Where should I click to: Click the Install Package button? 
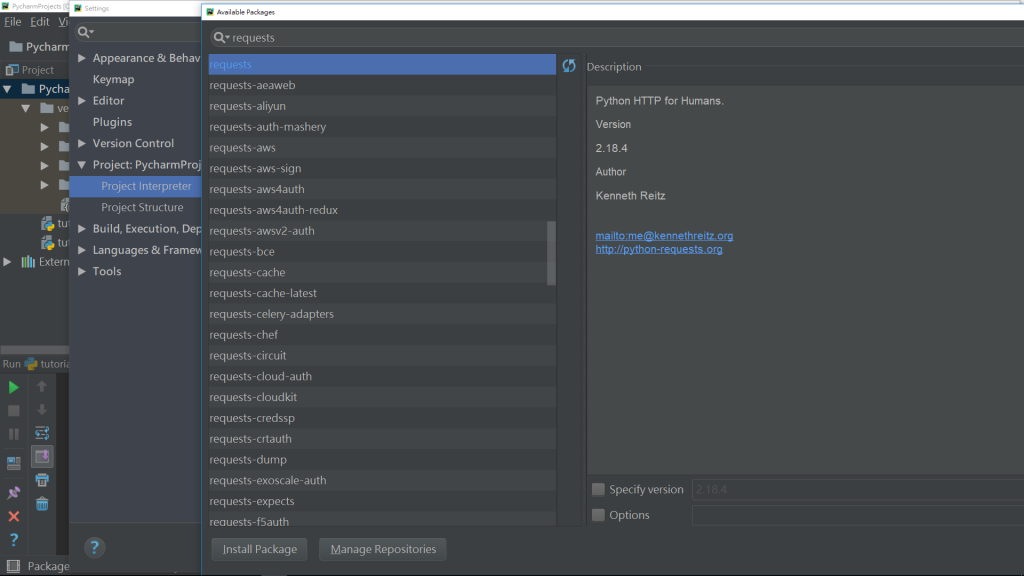pos(260,549)
